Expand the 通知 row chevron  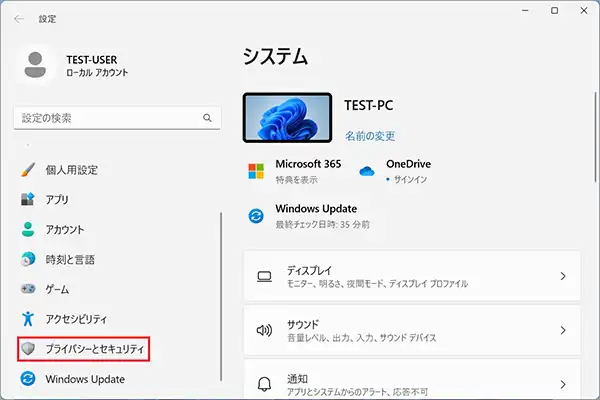click(563, 384)
